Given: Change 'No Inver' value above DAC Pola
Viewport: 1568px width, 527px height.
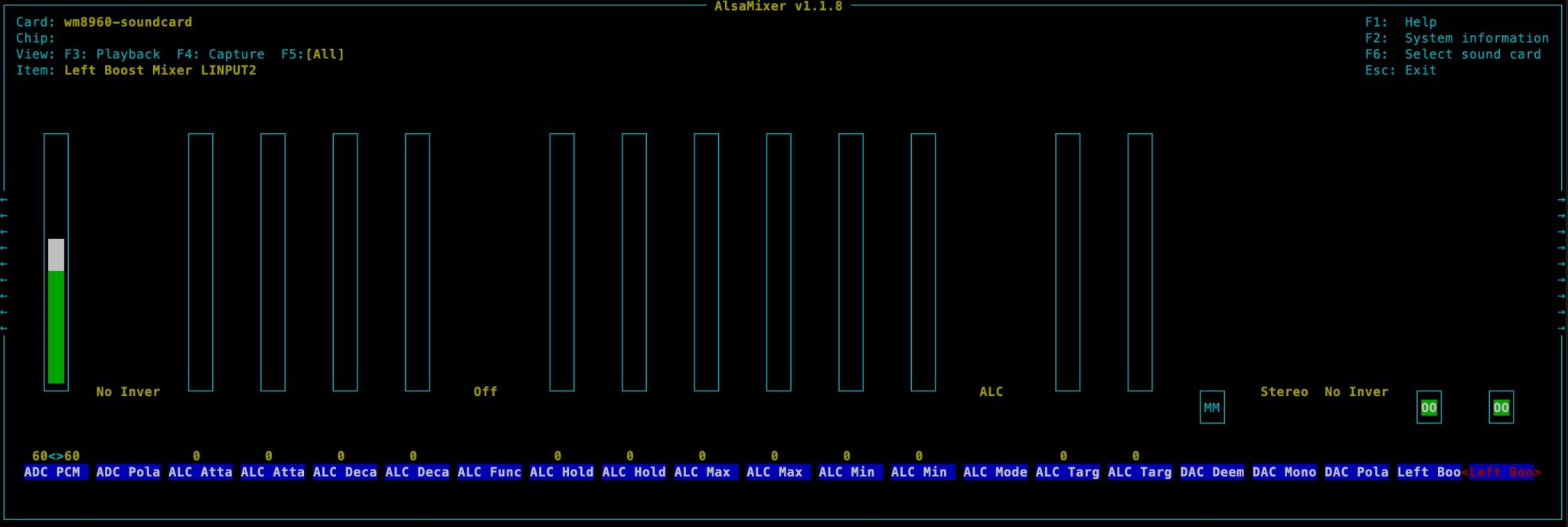Looking at the screenshot, I should pos(1356,391).
